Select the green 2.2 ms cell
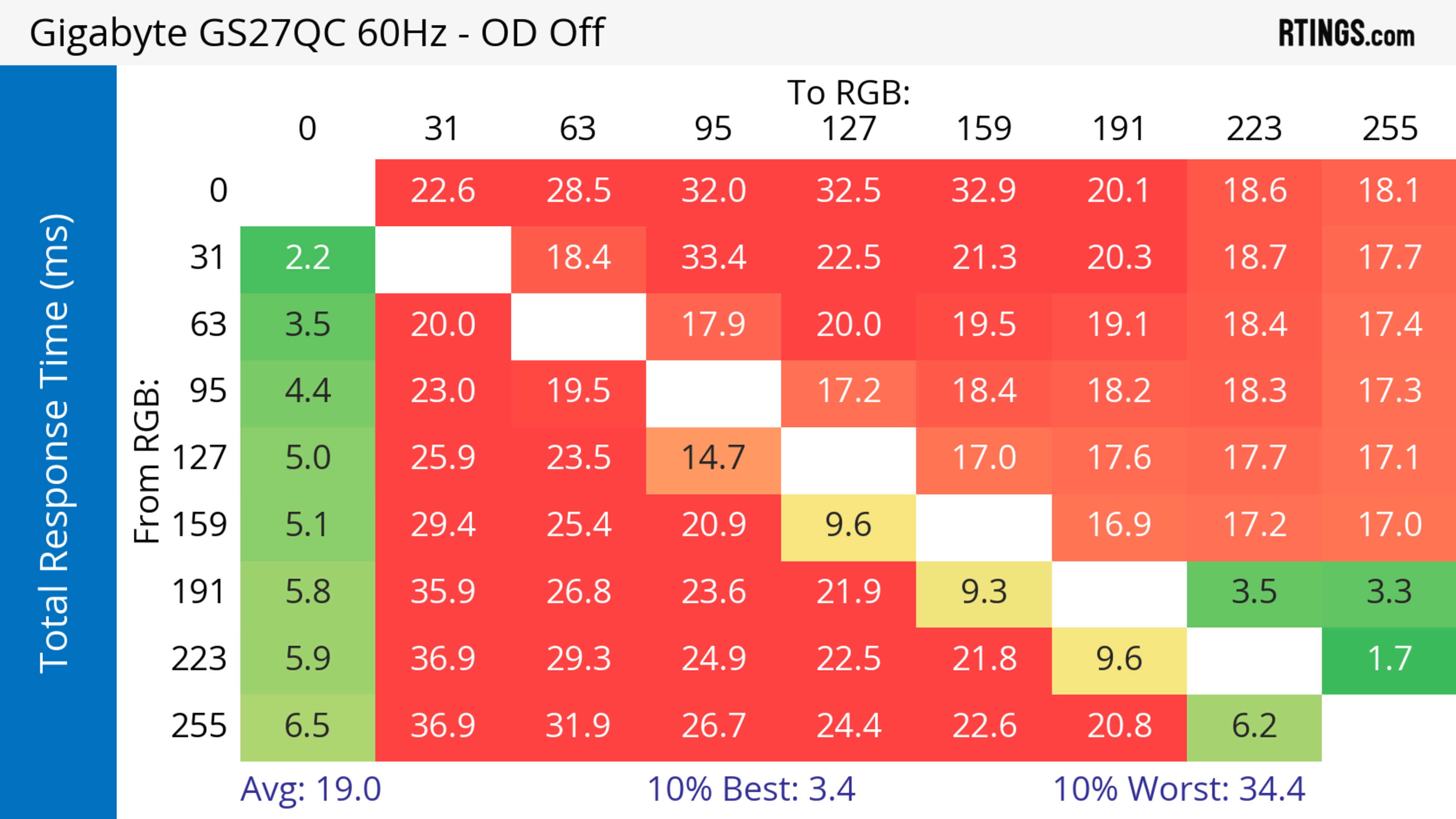 pos(308,258)
